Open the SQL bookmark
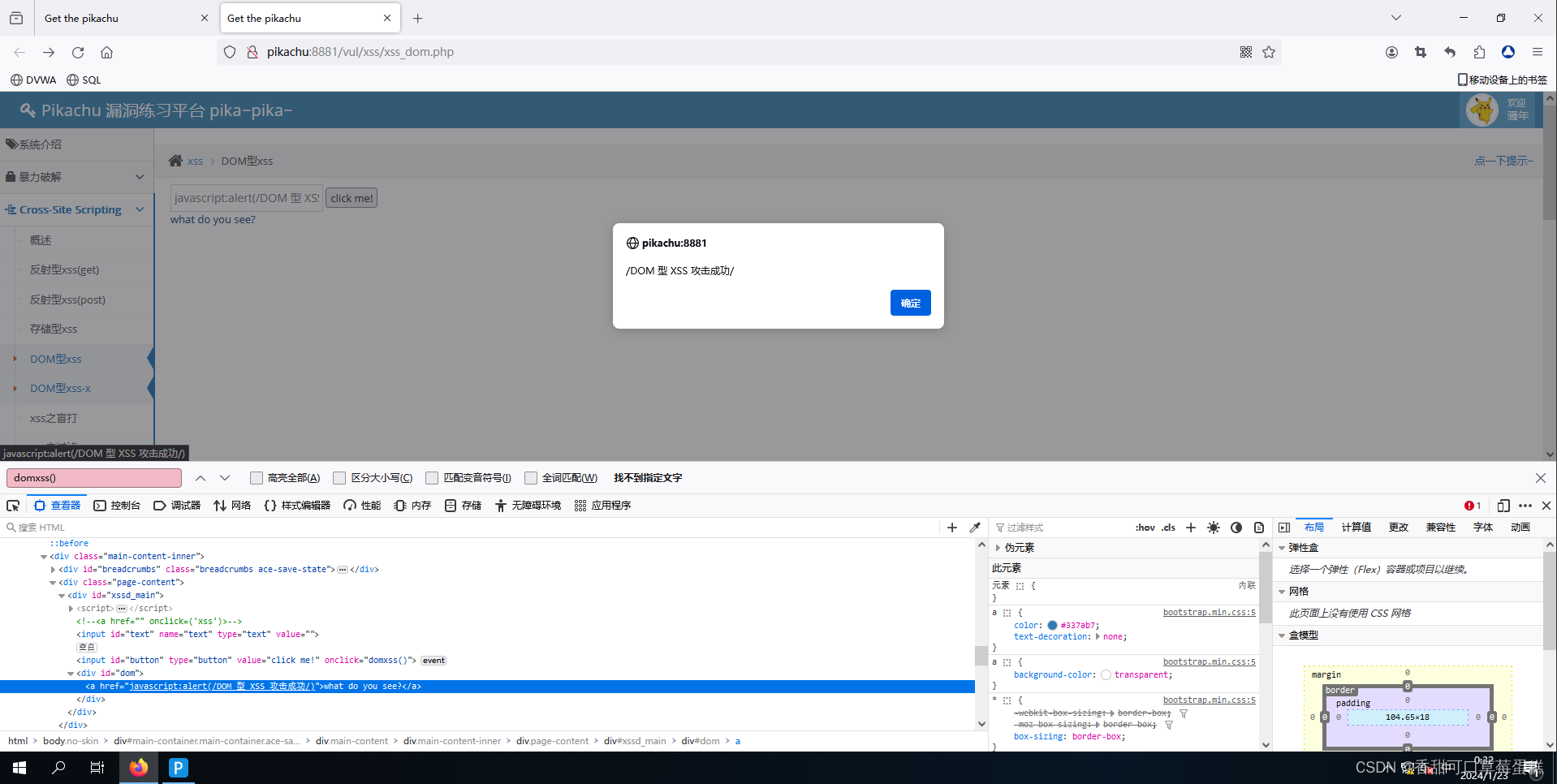The width and height of the screenshot is (1557, 784). (84, 80)
